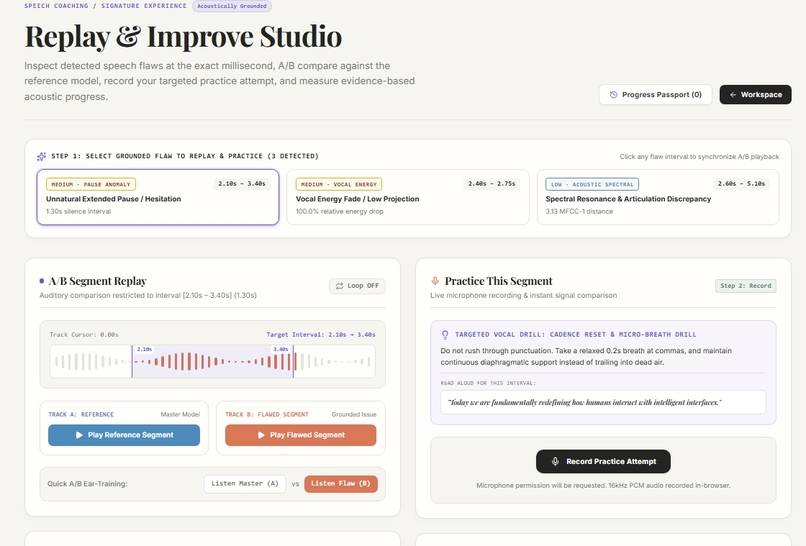The width and height of the screenshot is (806, 546).
Task: Go back to Workspace
Action: tap(755, 95)
